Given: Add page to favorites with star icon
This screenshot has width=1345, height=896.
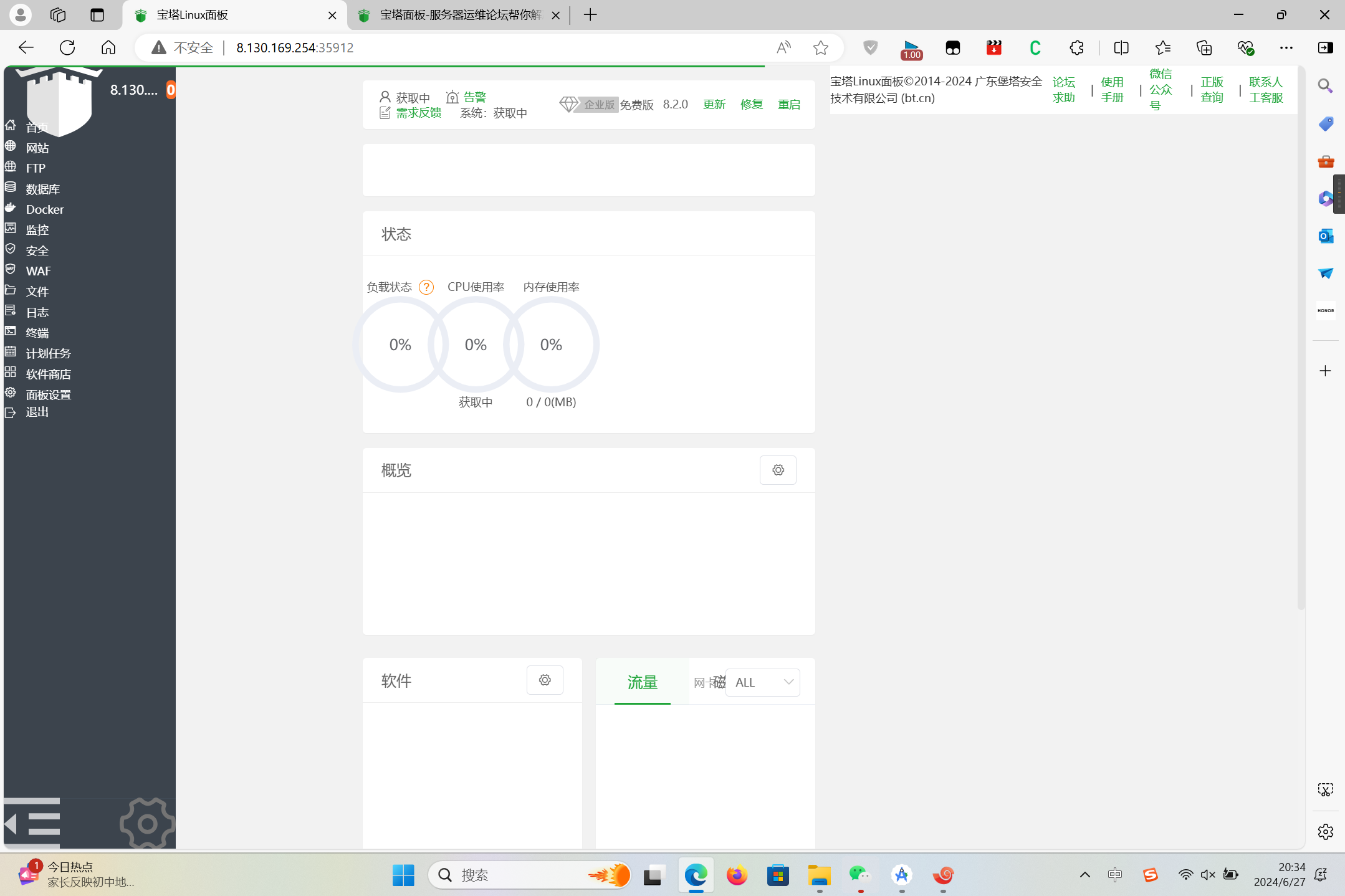Looking at the screenshot, I should pyautogui.click(x=821, y=48).
